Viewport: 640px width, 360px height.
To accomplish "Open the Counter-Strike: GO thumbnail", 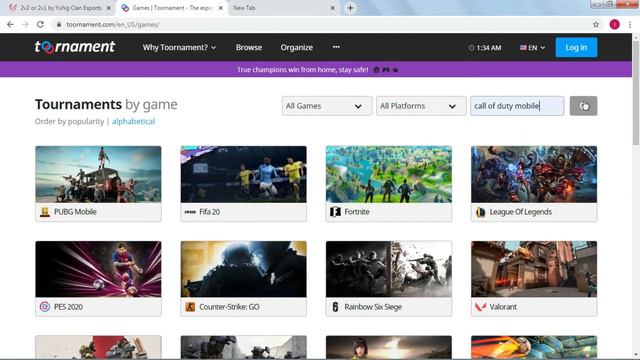I will 244,269.
